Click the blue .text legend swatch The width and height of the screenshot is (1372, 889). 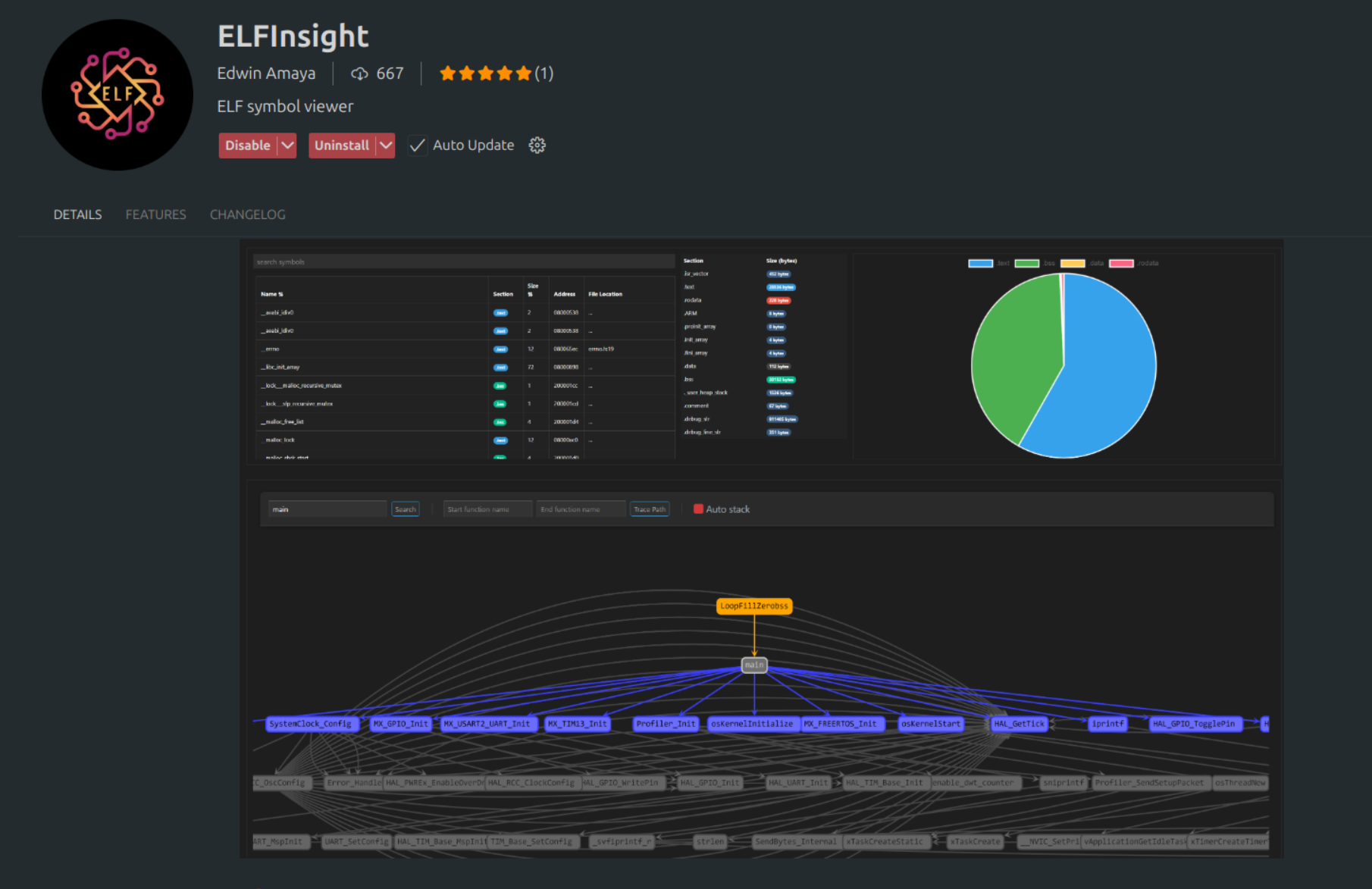point(980,264)
